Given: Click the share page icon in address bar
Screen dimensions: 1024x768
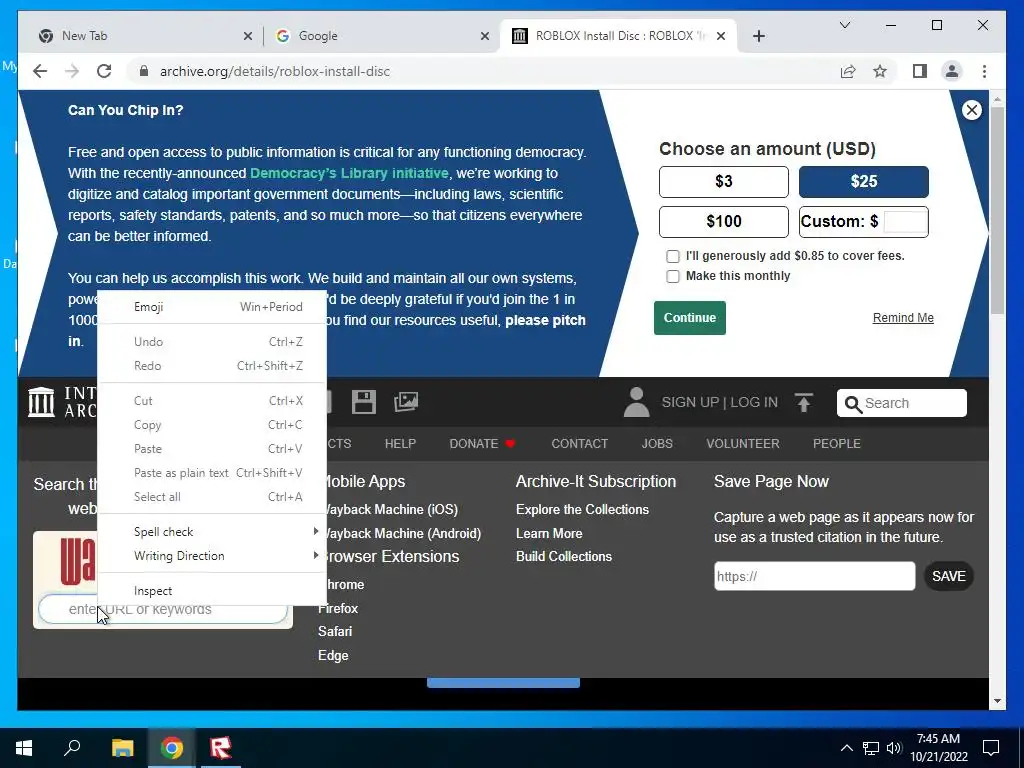Looking at the screenshot, I should click(848, 71).
